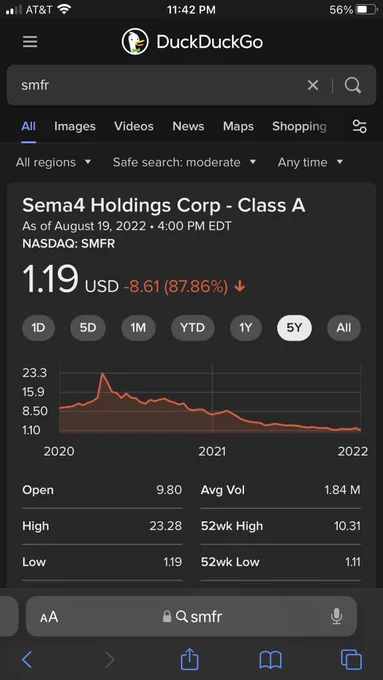Image resolution: width=383 pixels, height=680 pixels.
Task: Select the YTD chart range
Action: (193, 328)
